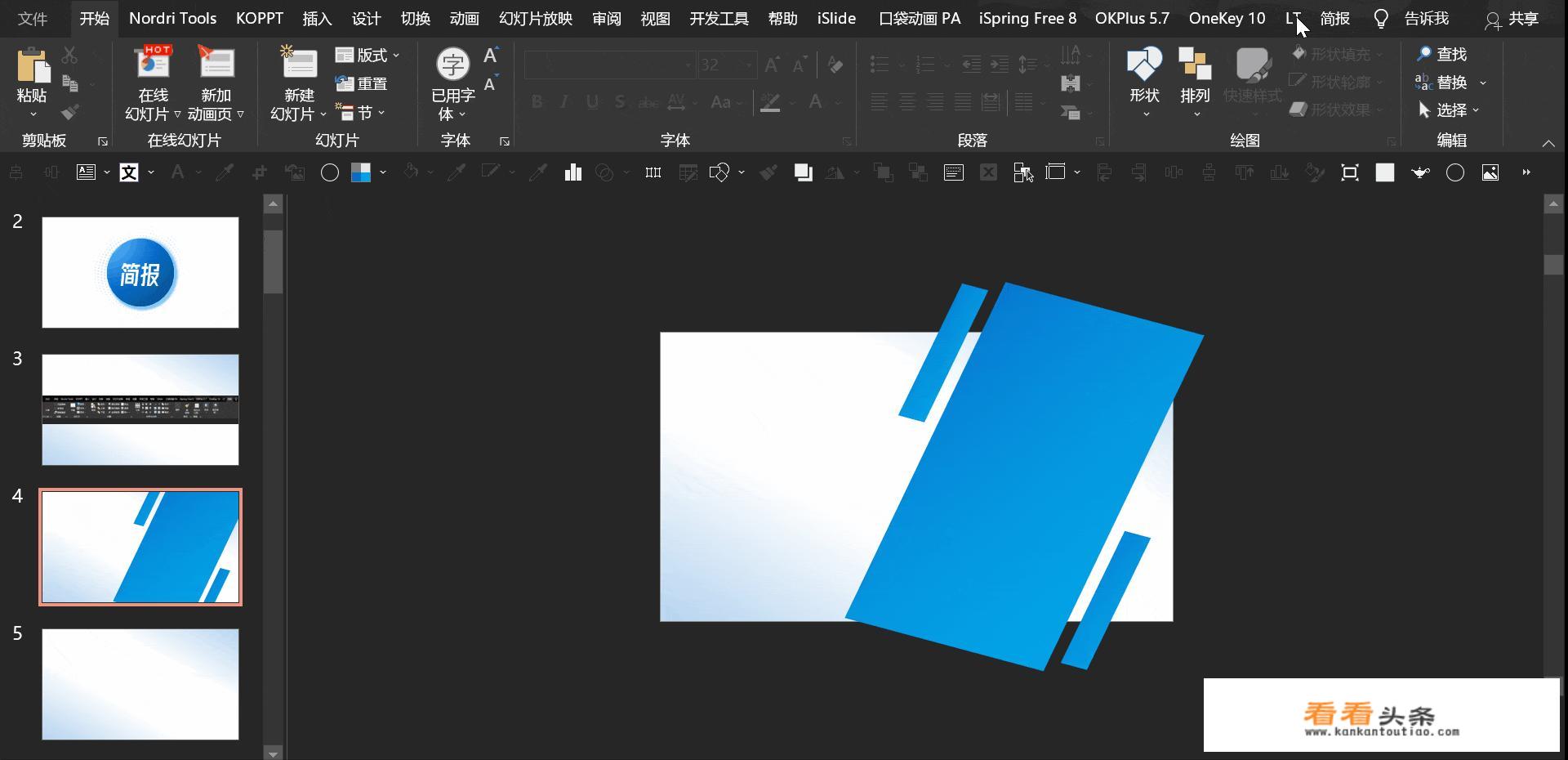Click the 新建幻灯片 new slide icon
1568x760 pixels.
(300, 62)
